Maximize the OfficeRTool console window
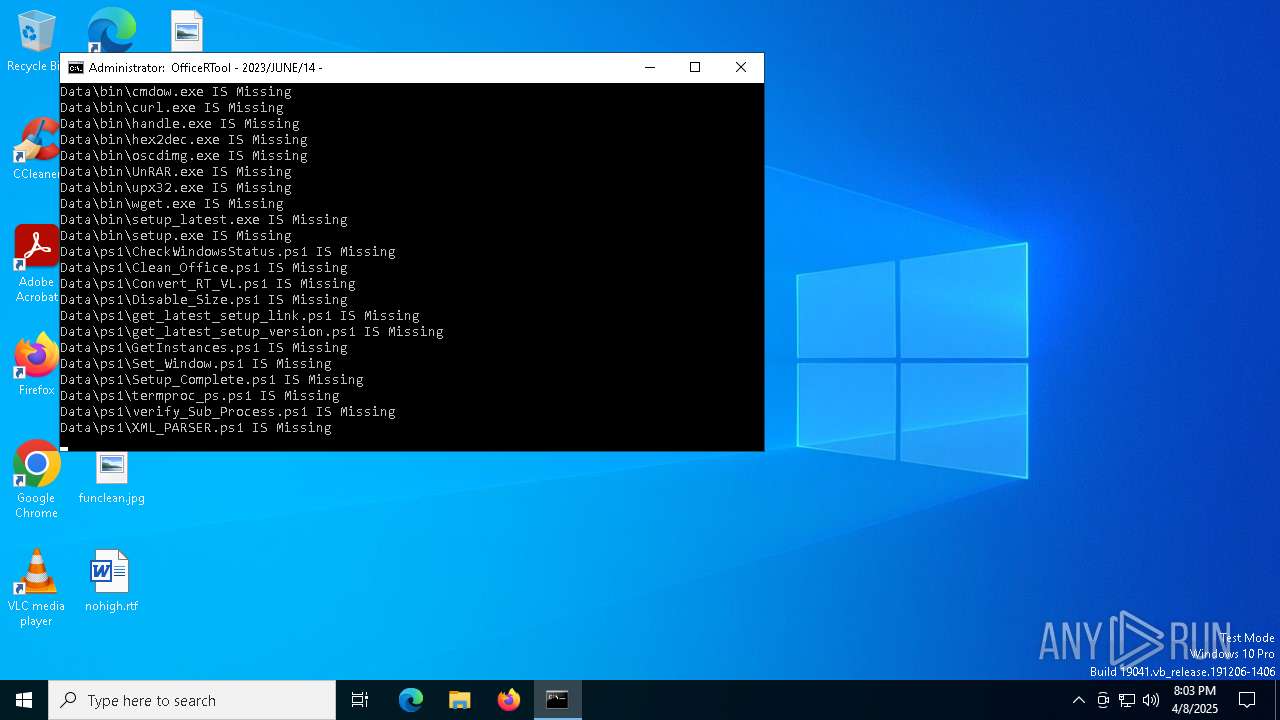This screenshot has width=1280, height=720. (695, 68)
